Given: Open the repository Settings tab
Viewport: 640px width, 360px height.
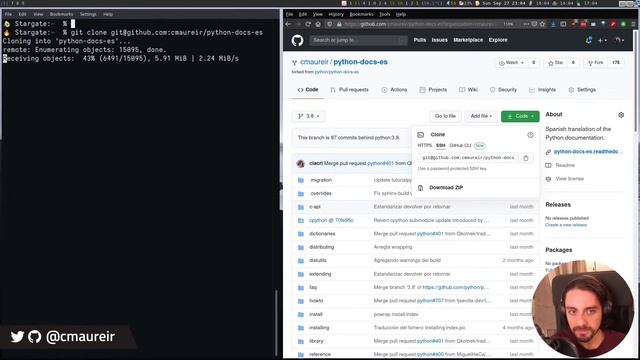Looking at the screenshot, I should 582,90.
